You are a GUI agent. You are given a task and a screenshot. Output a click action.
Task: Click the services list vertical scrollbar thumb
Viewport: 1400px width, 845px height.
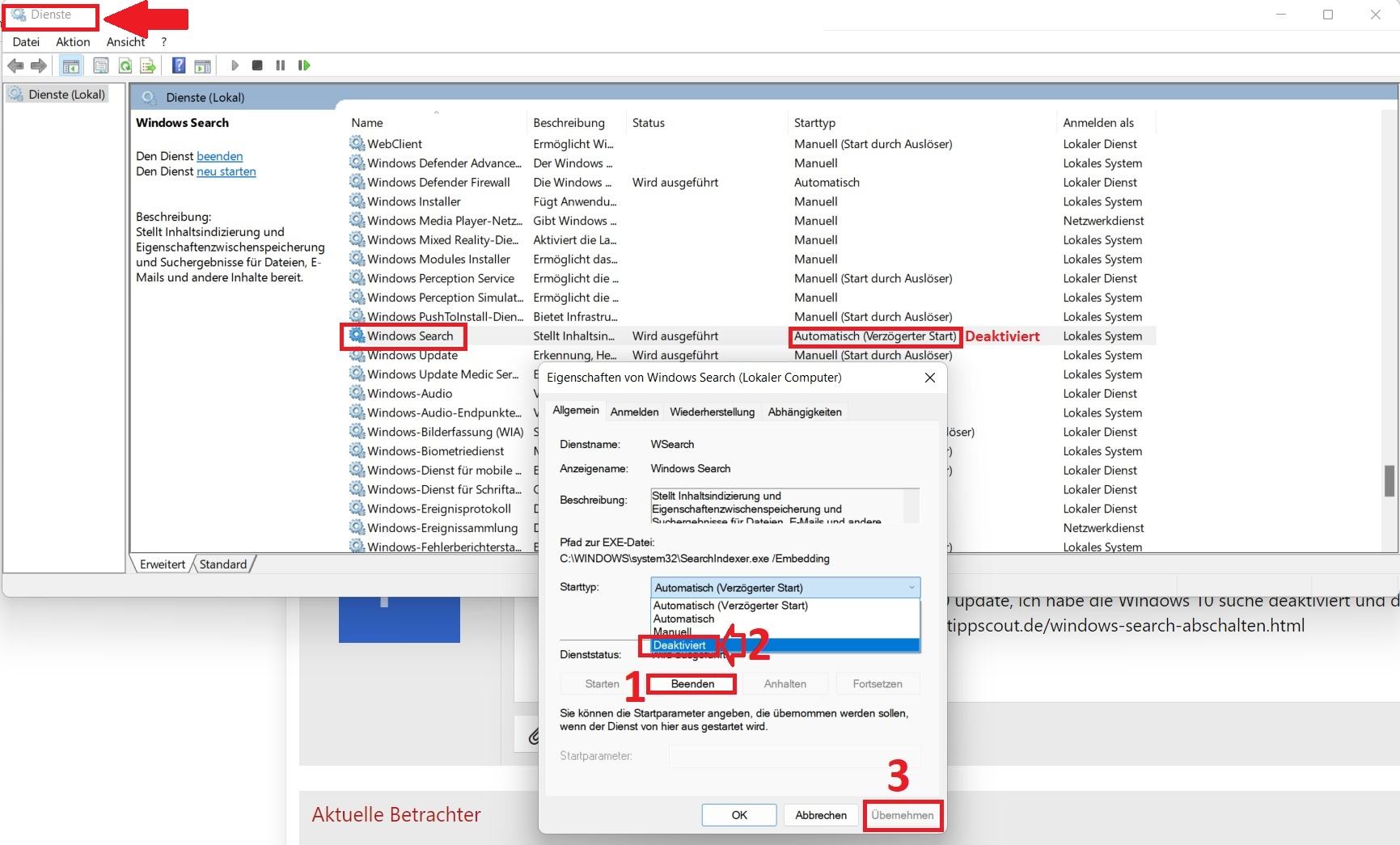[1390, 481]
